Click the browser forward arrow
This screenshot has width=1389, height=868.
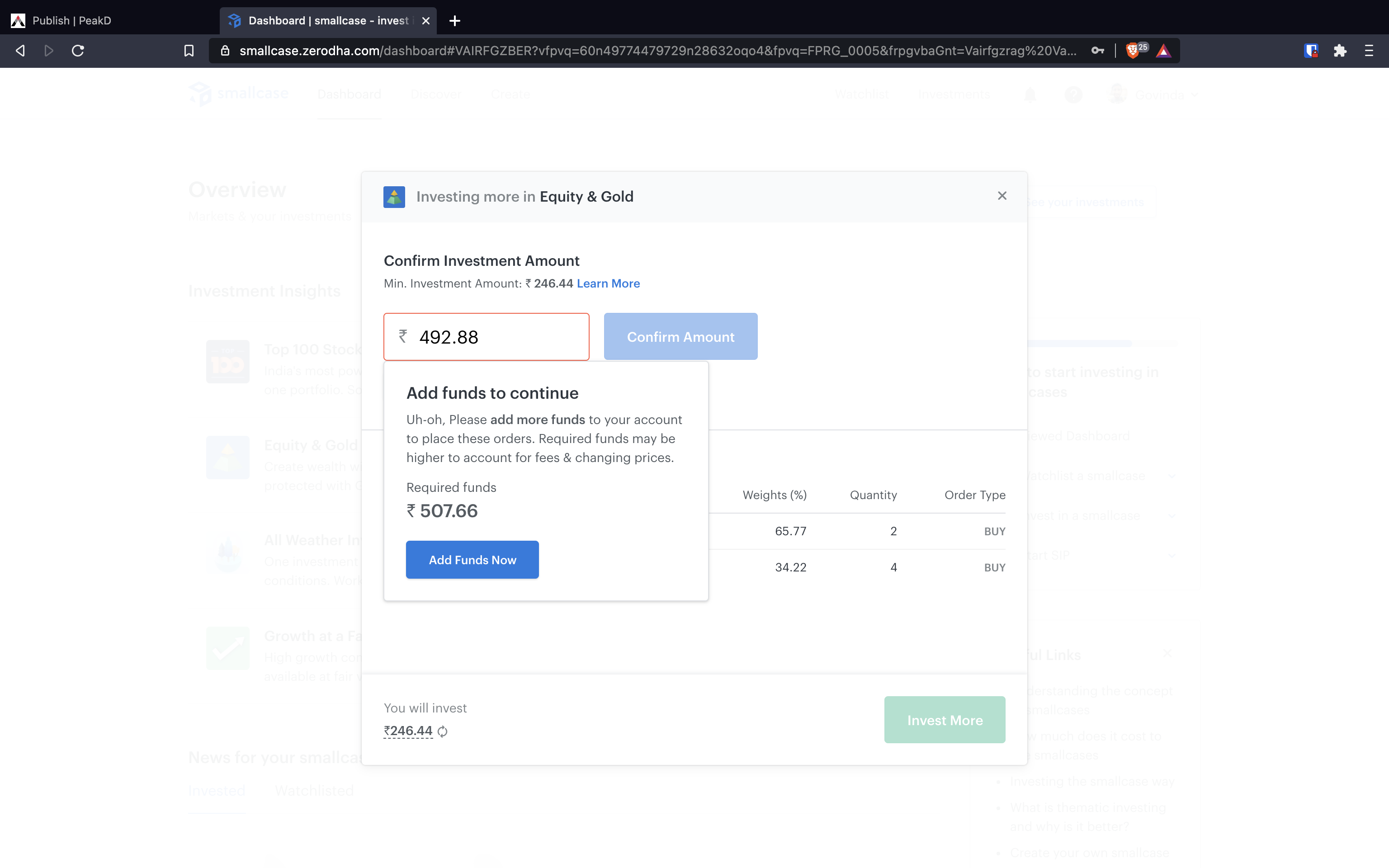tap(49, 51)
